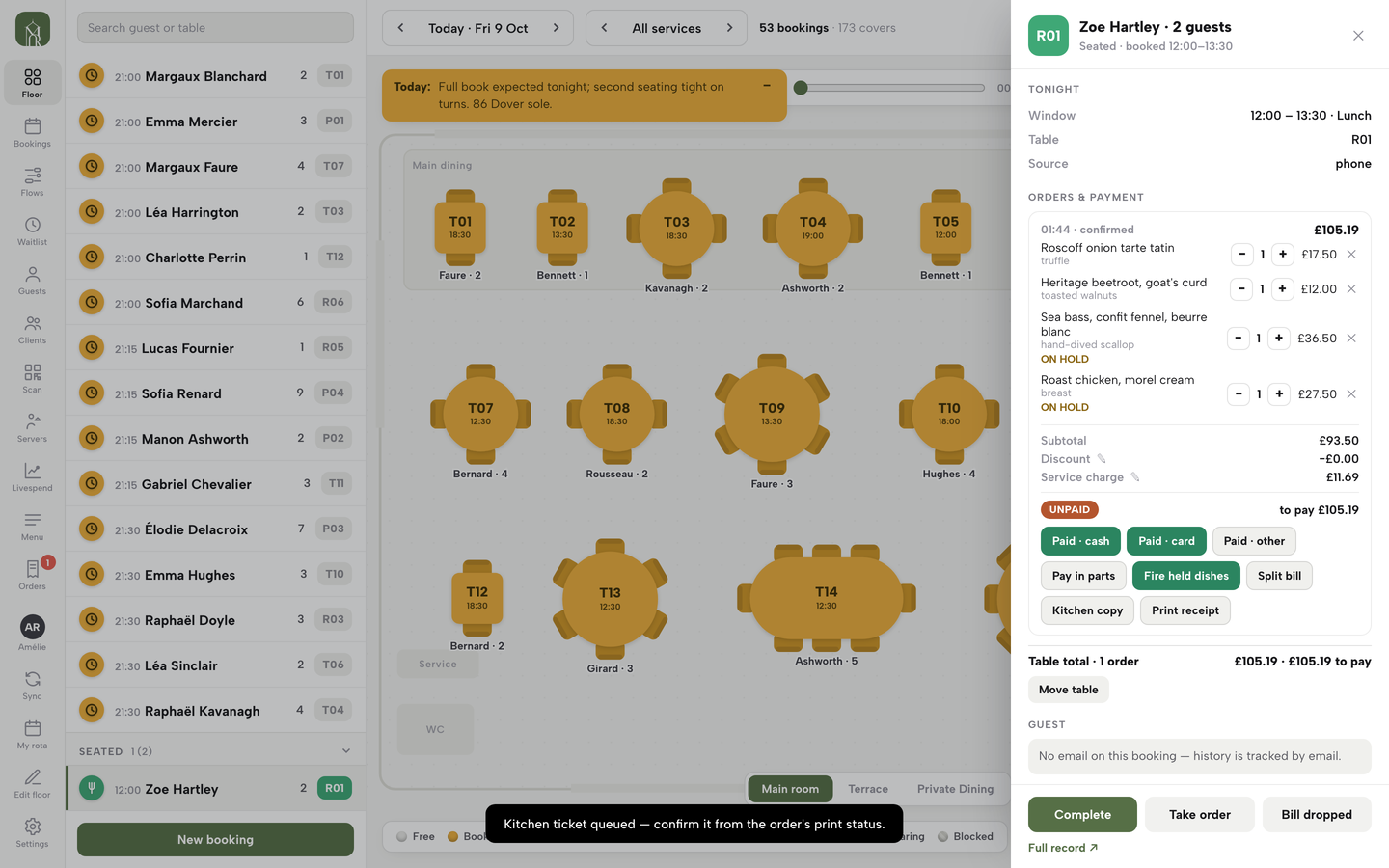Go to next day after Fri 9 Oct
The image size is (1389, 868).
pos(556,28)
